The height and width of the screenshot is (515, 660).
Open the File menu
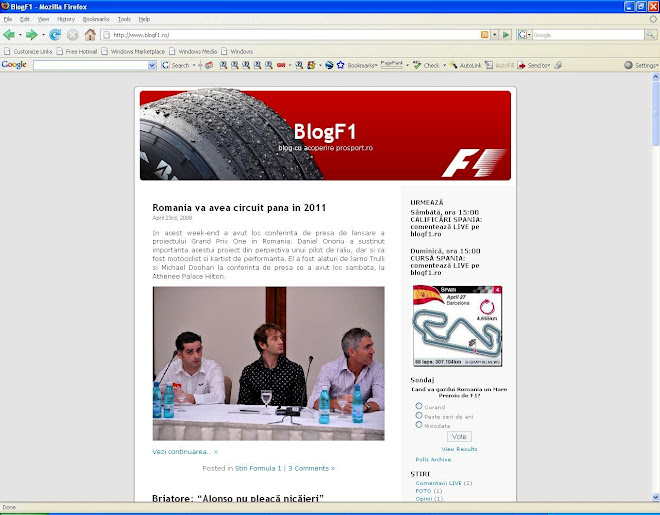pos(8,19)
